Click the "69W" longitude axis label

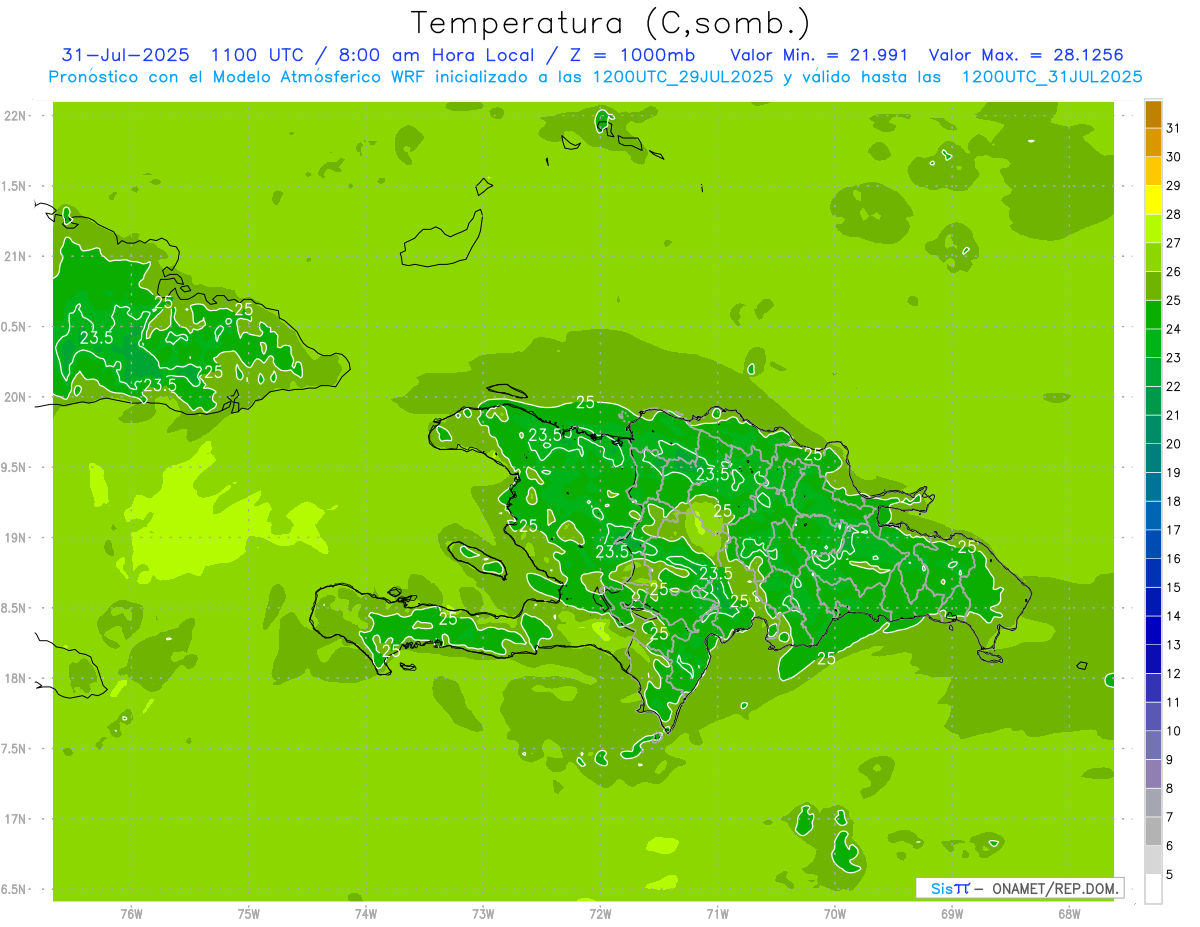pyautogui.click(x=952, y=913)
